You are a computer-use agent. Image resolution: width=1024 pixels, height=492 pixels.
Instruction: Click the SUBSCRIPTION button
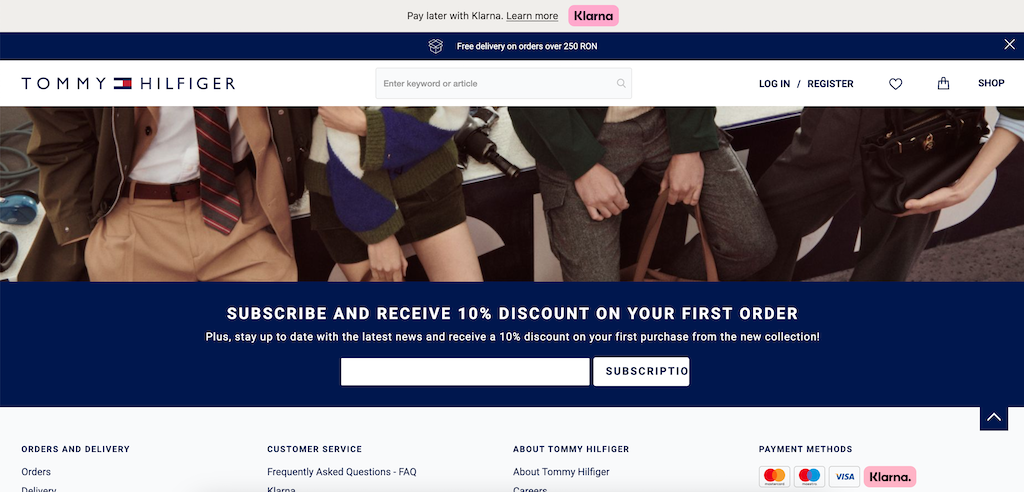click(x=641, y=371)
